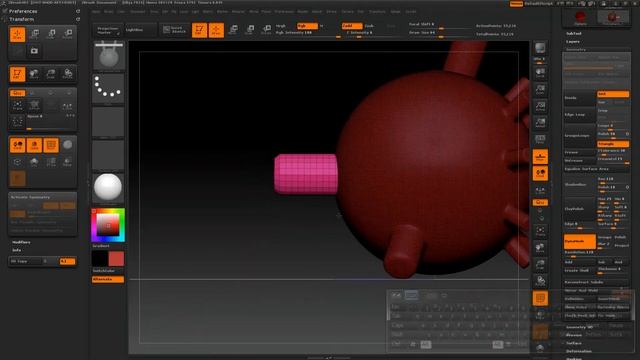Click the Divide button
This screenshot has width=640, height=360.
click(x=579, y=98)
